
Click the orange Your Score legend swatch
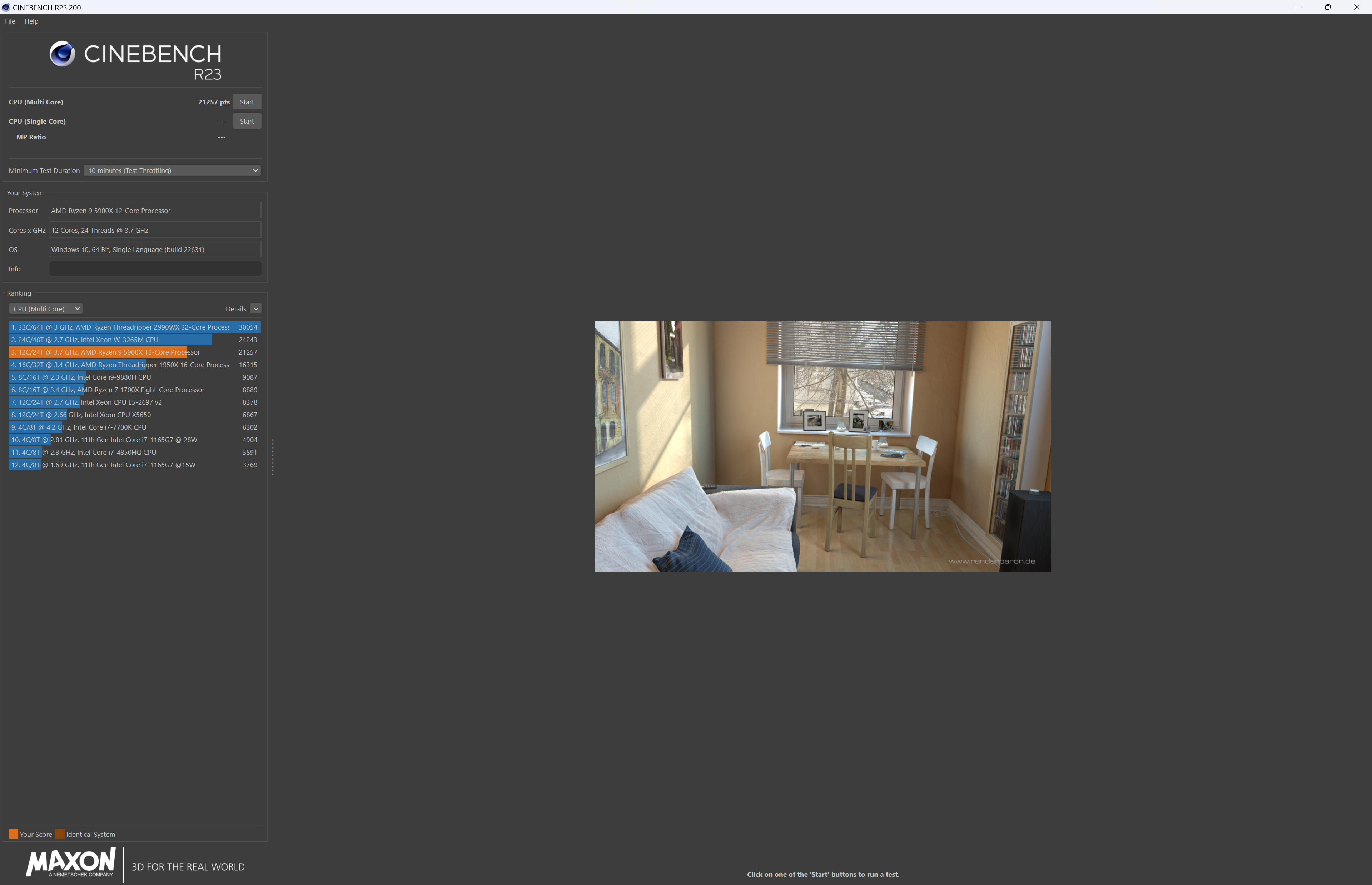click(13, 834)
